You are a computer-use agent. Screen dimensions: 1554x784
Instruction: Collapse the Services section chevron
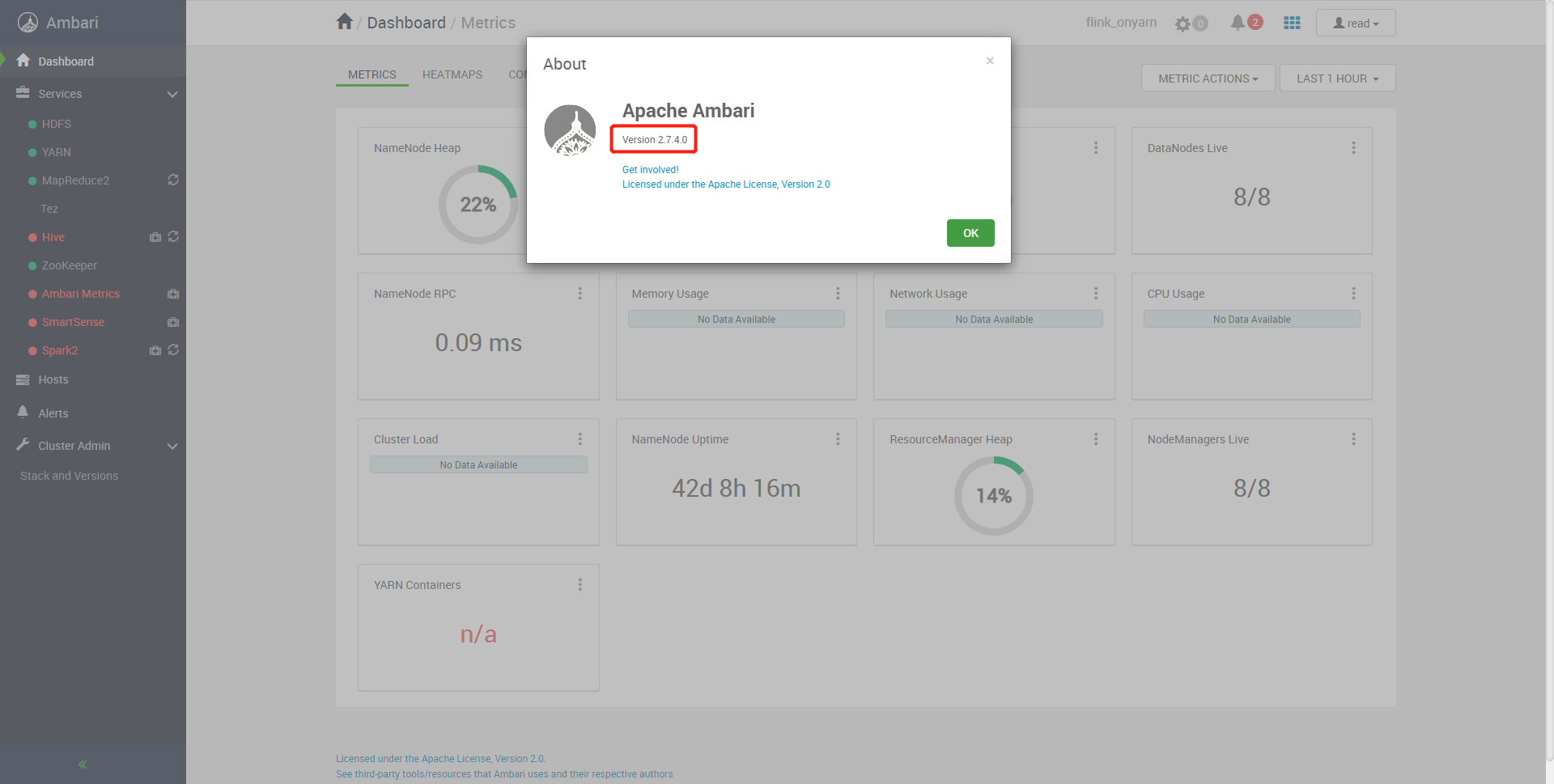pos(172,95)
